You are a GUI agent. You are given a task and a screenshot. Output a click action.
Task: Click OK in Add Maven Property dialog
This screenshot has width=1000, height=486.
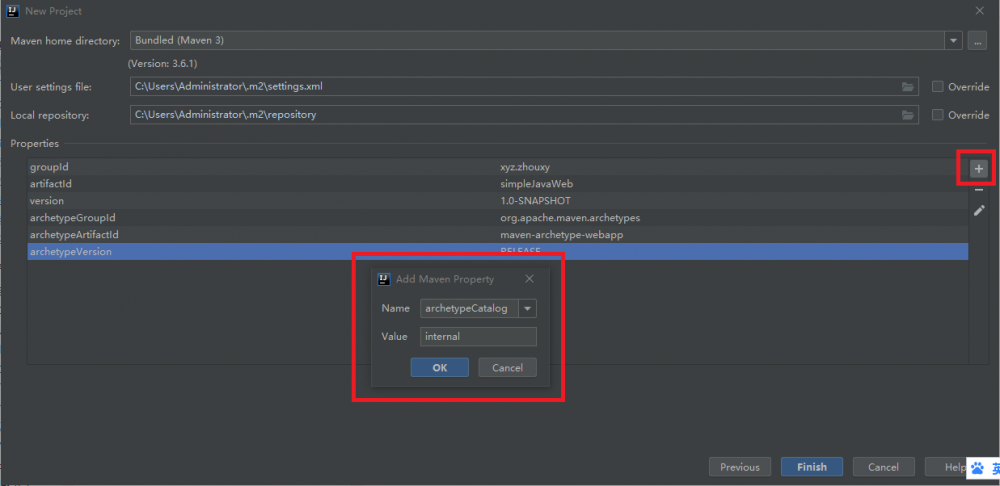pyautogui.click(x=439, y=367)
